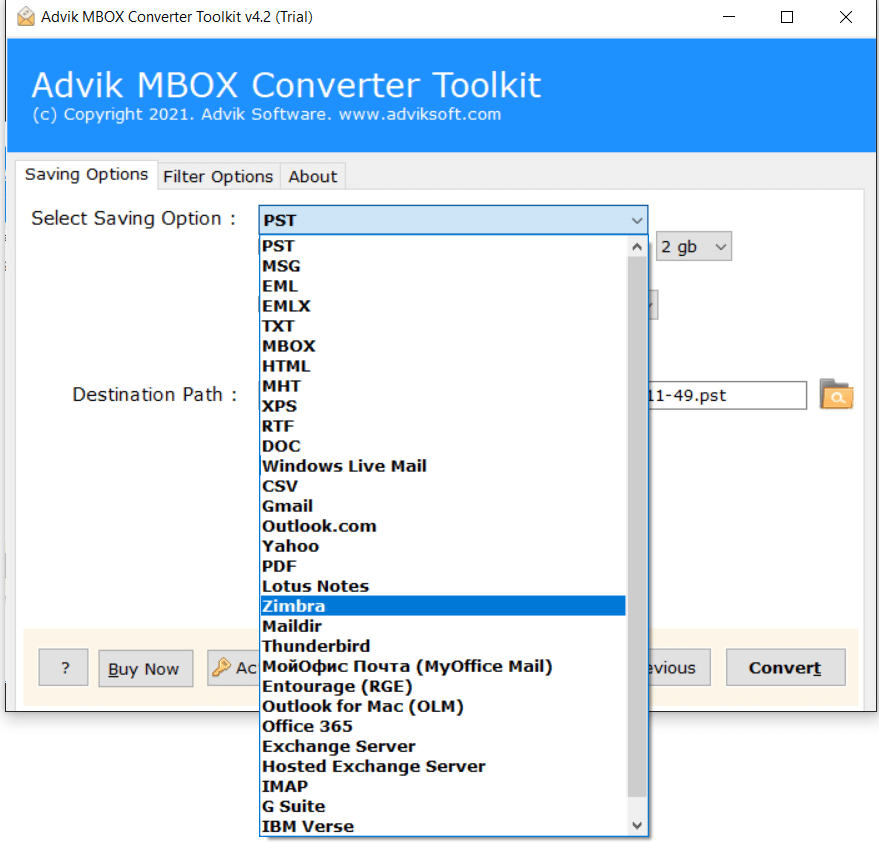879x843 pixels.
Task: Open the 2 gb split size dropdown
Action: point(693,246)
